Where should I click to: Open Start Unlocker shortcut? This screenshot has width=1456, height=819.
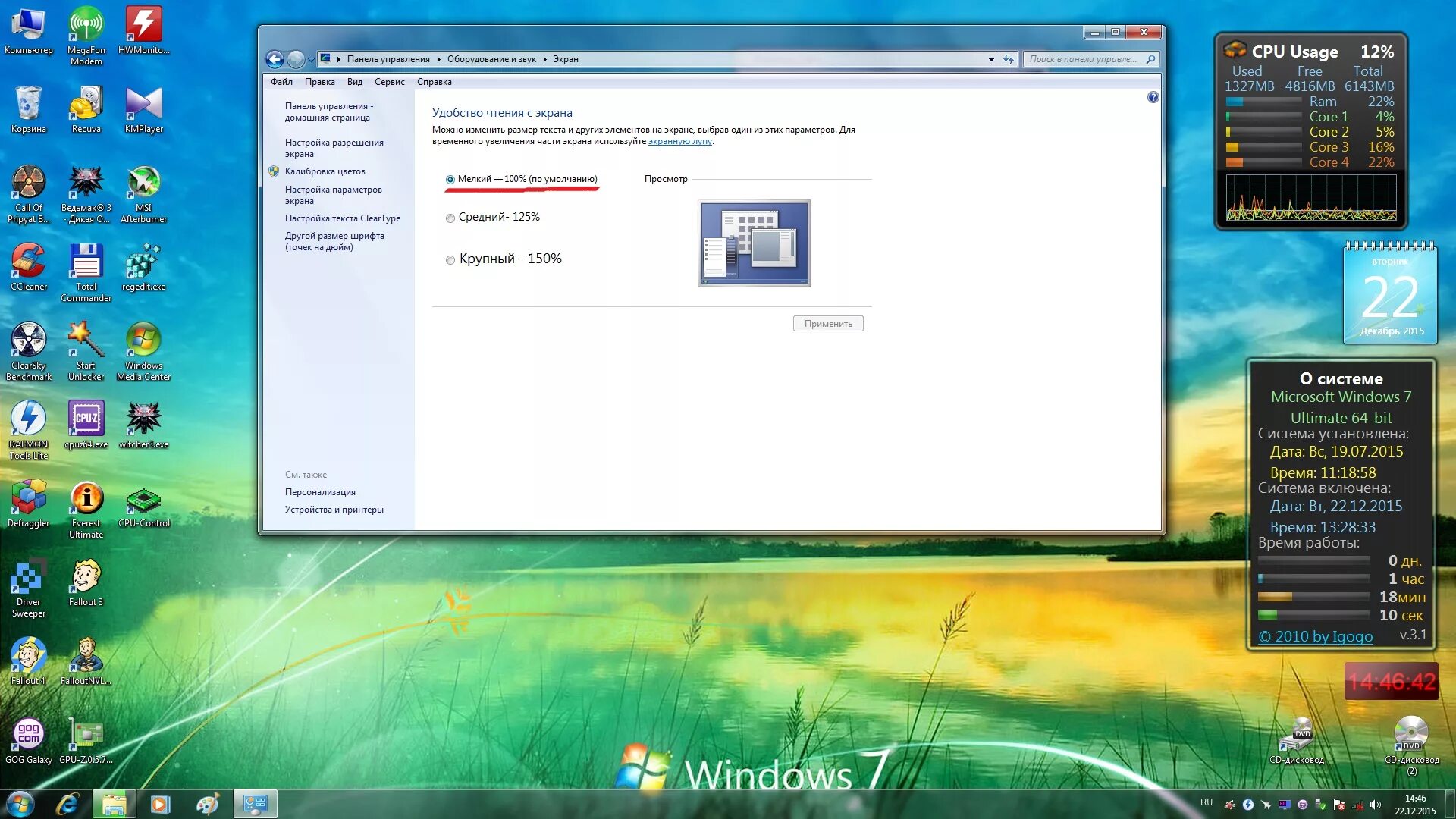86,352
